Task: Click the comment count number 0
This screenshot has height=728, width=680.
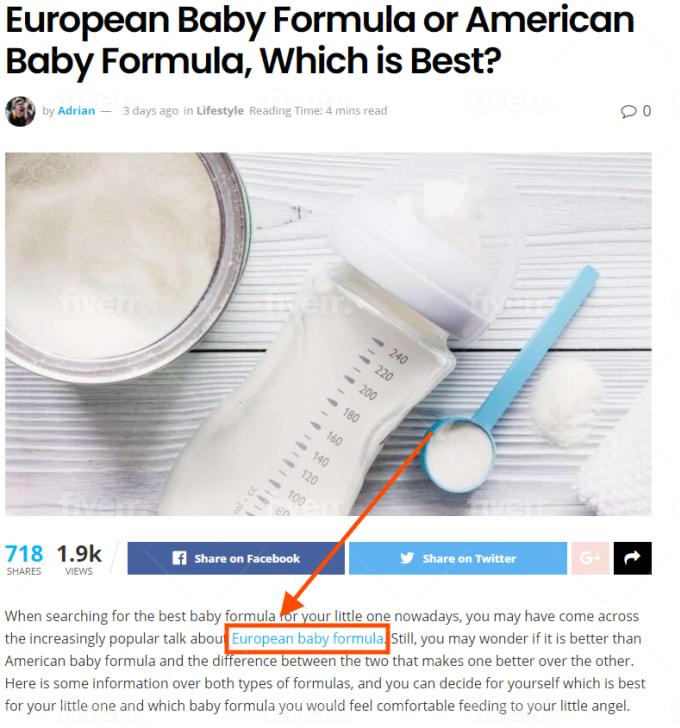Action: (x=647, y=111)
